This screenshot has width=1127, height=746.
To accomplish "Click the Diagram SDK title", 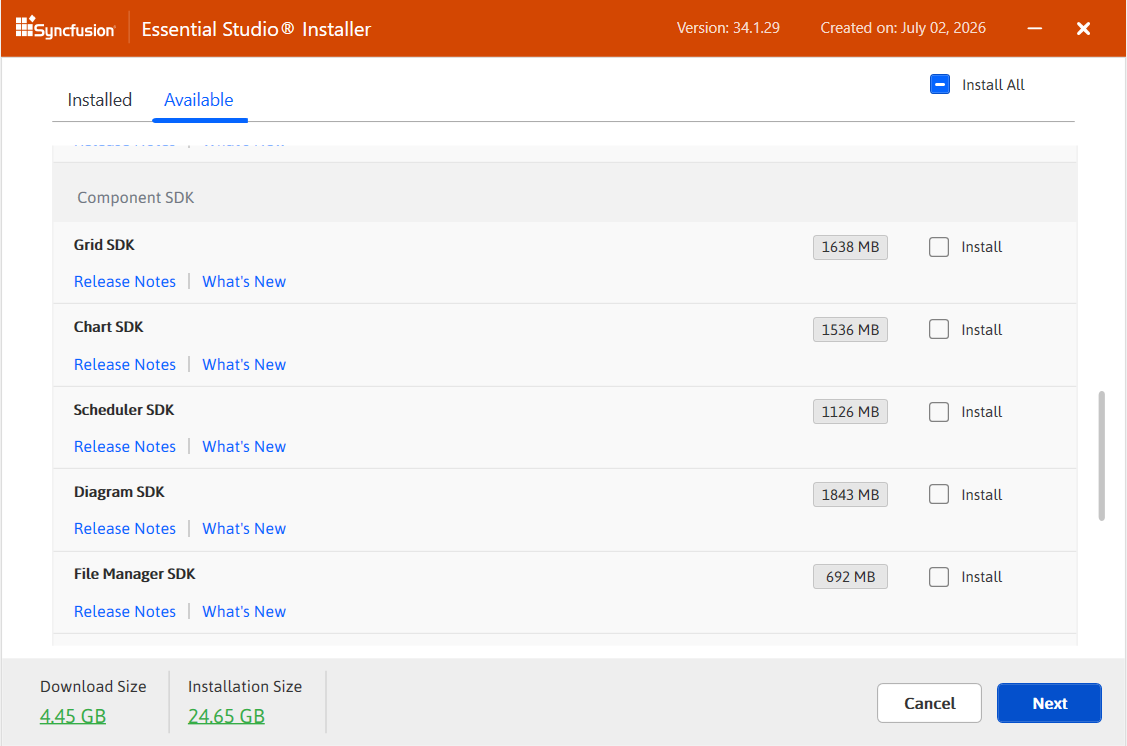I will click(119, 492).
